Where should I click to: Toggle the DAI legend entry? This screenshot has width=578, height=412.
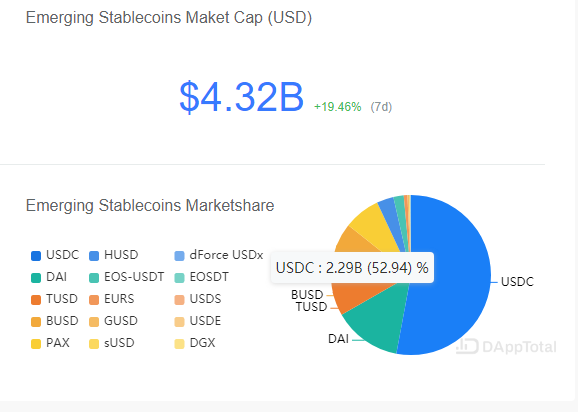click(49, 277)
